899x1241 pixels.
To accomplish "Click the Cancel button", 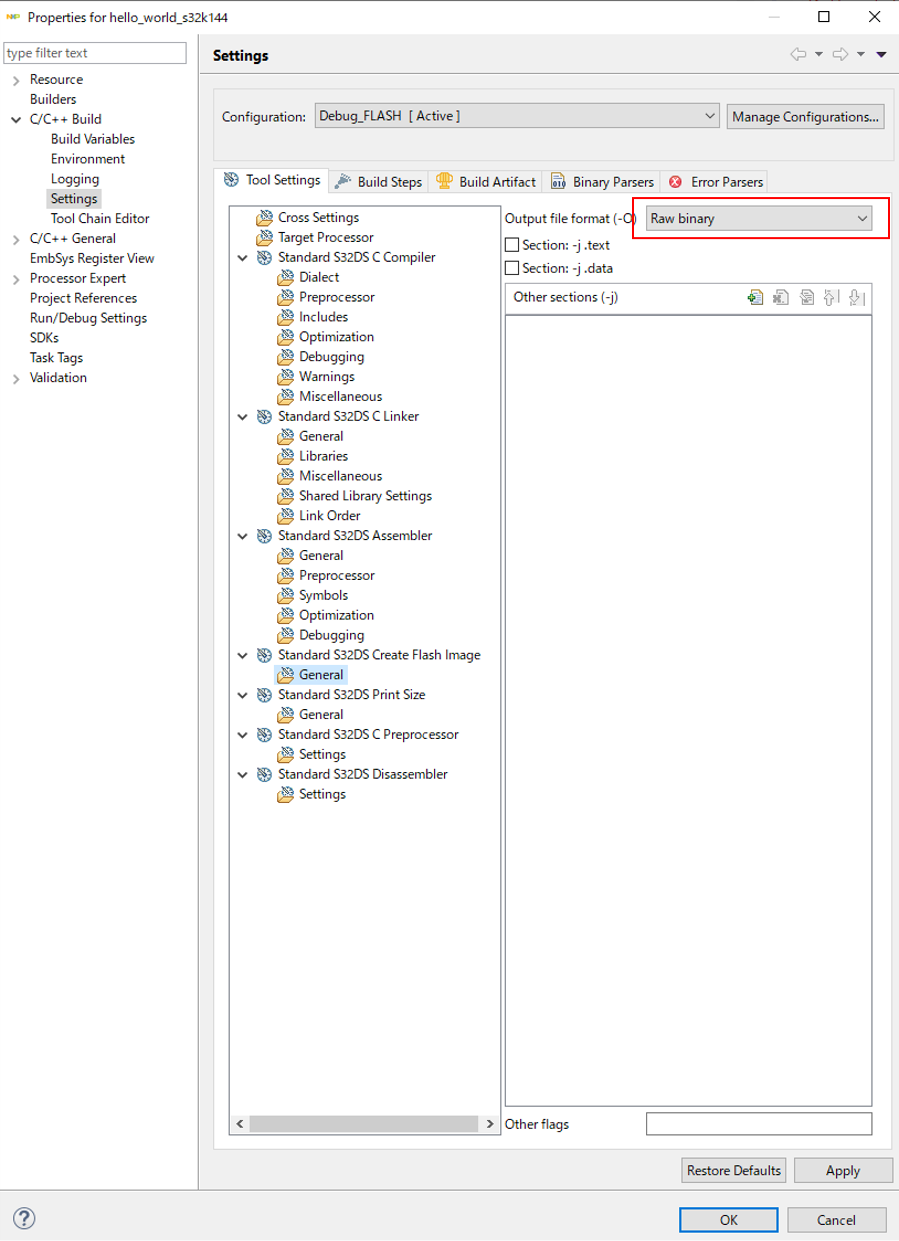I will coord(836,1220).
